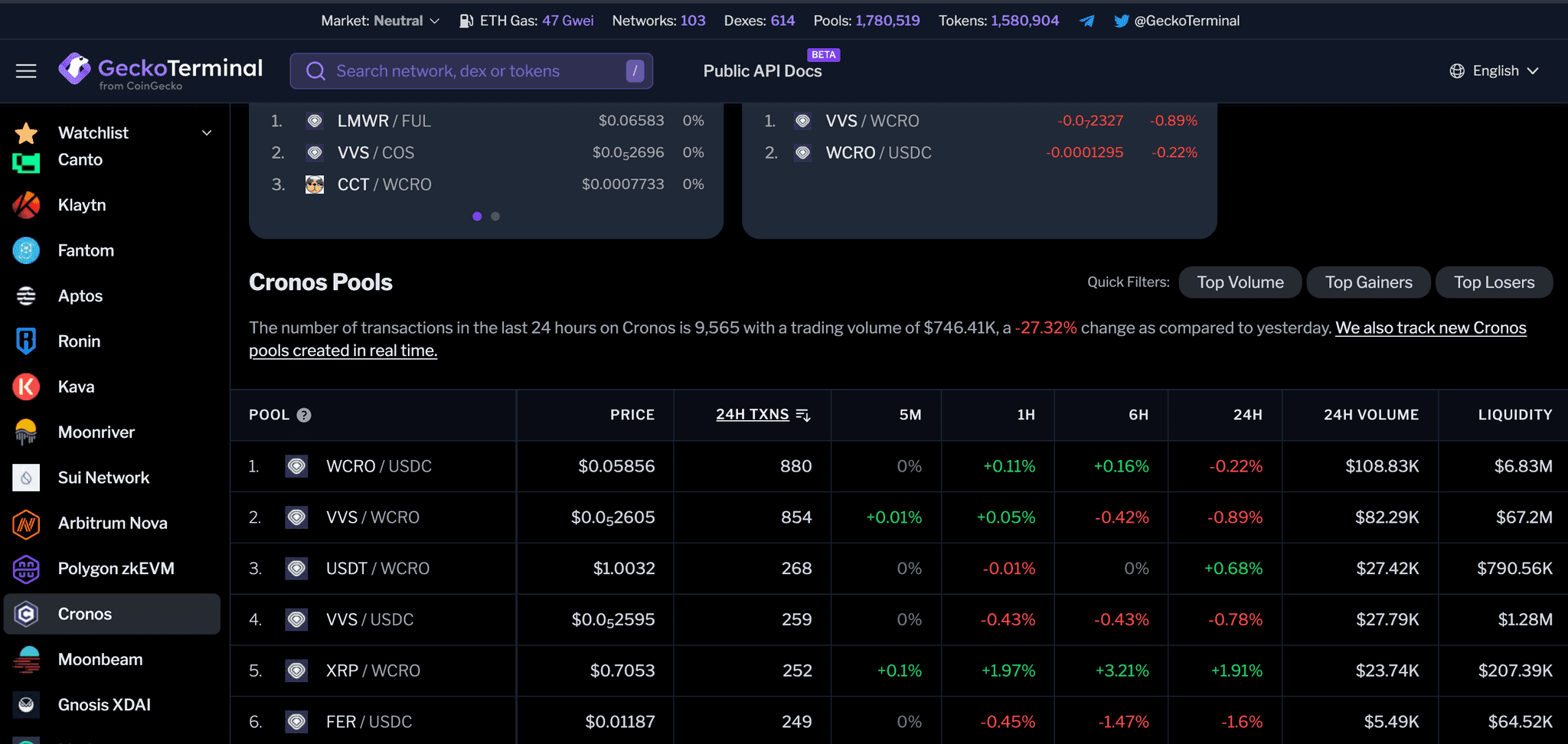Open the English language dropdown
Viewport: 1568px width, 744px height.
click(1494, 71)
